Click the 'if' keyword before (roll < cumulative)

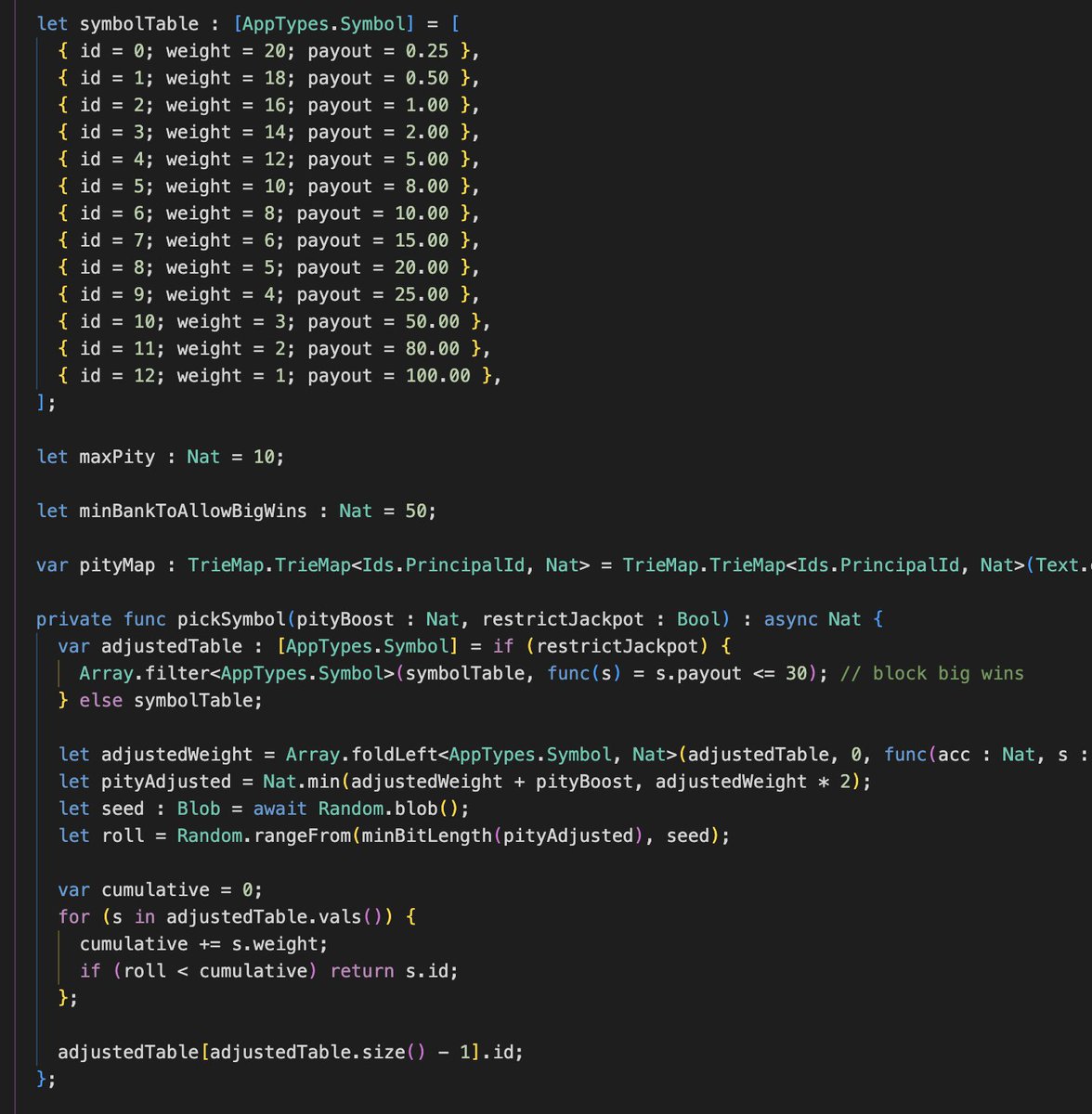pos(90,971)
